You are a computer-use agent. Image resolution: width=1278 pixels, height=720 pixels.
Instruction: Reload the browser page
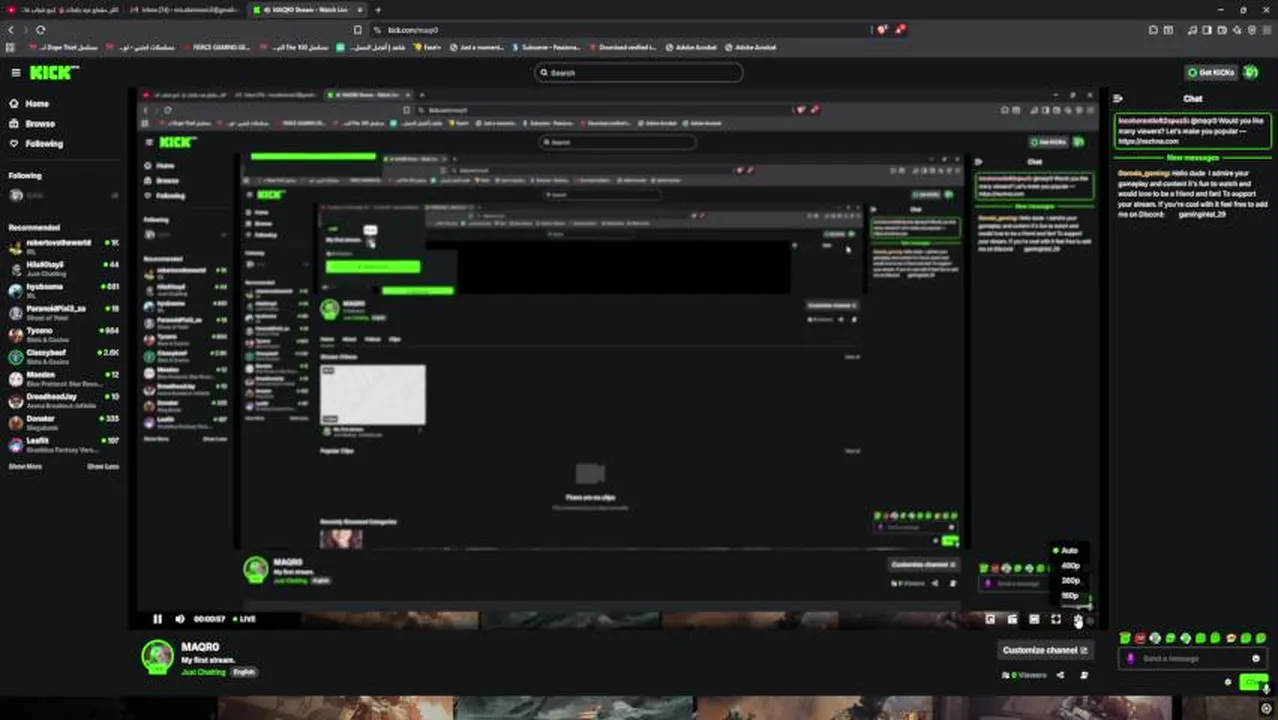pos(40,30)
